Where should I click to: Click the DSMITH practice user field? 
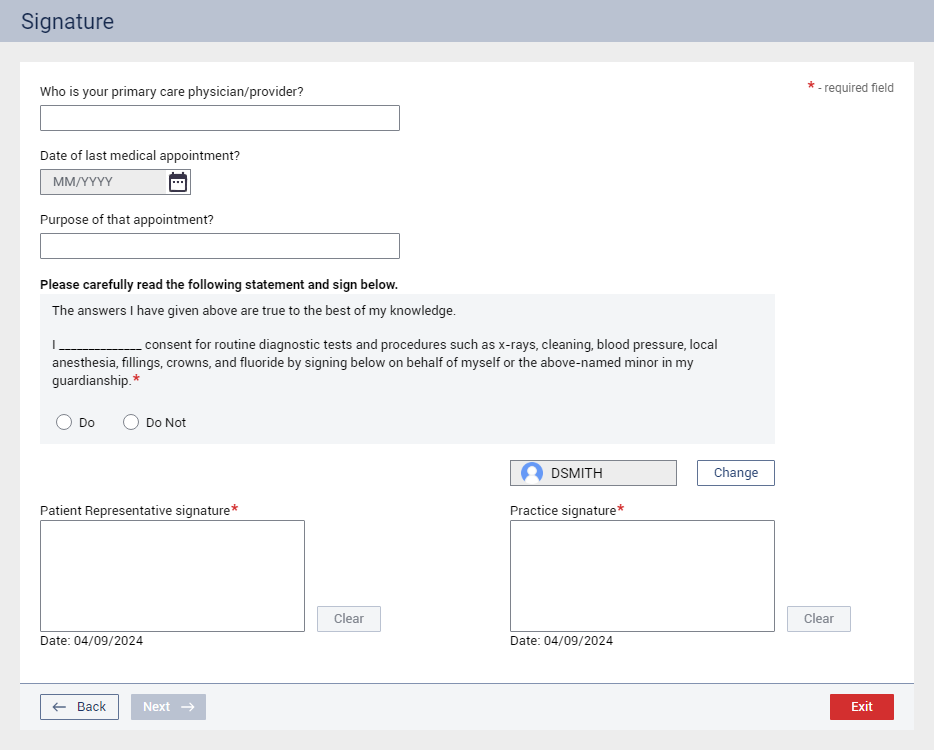605,473
